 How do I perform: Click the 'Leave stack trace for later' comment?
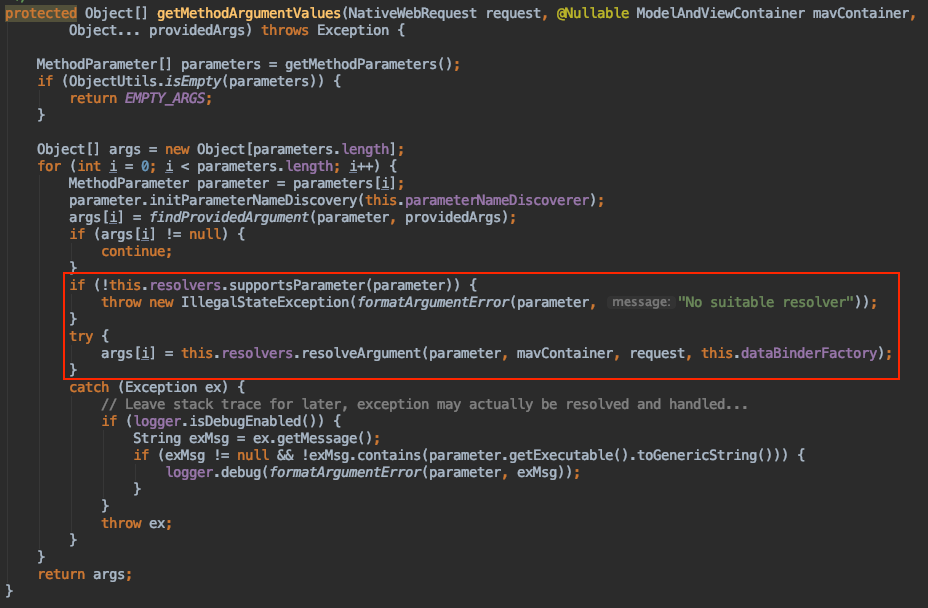click(x=424, y=404)
